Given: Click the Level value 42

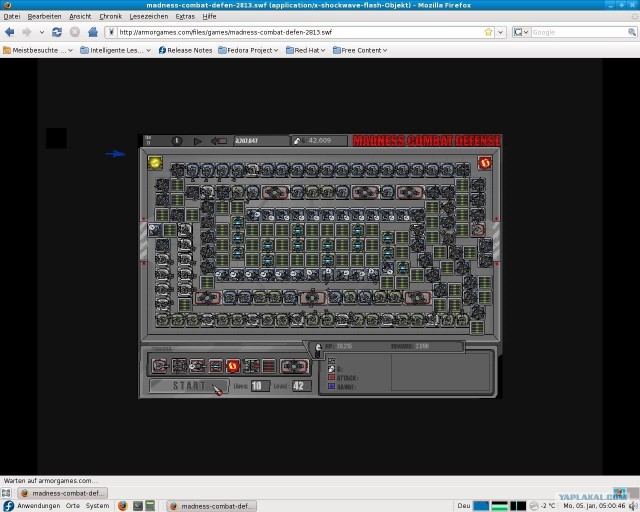Looking at the screenshot, I should (x=301, y=386).
